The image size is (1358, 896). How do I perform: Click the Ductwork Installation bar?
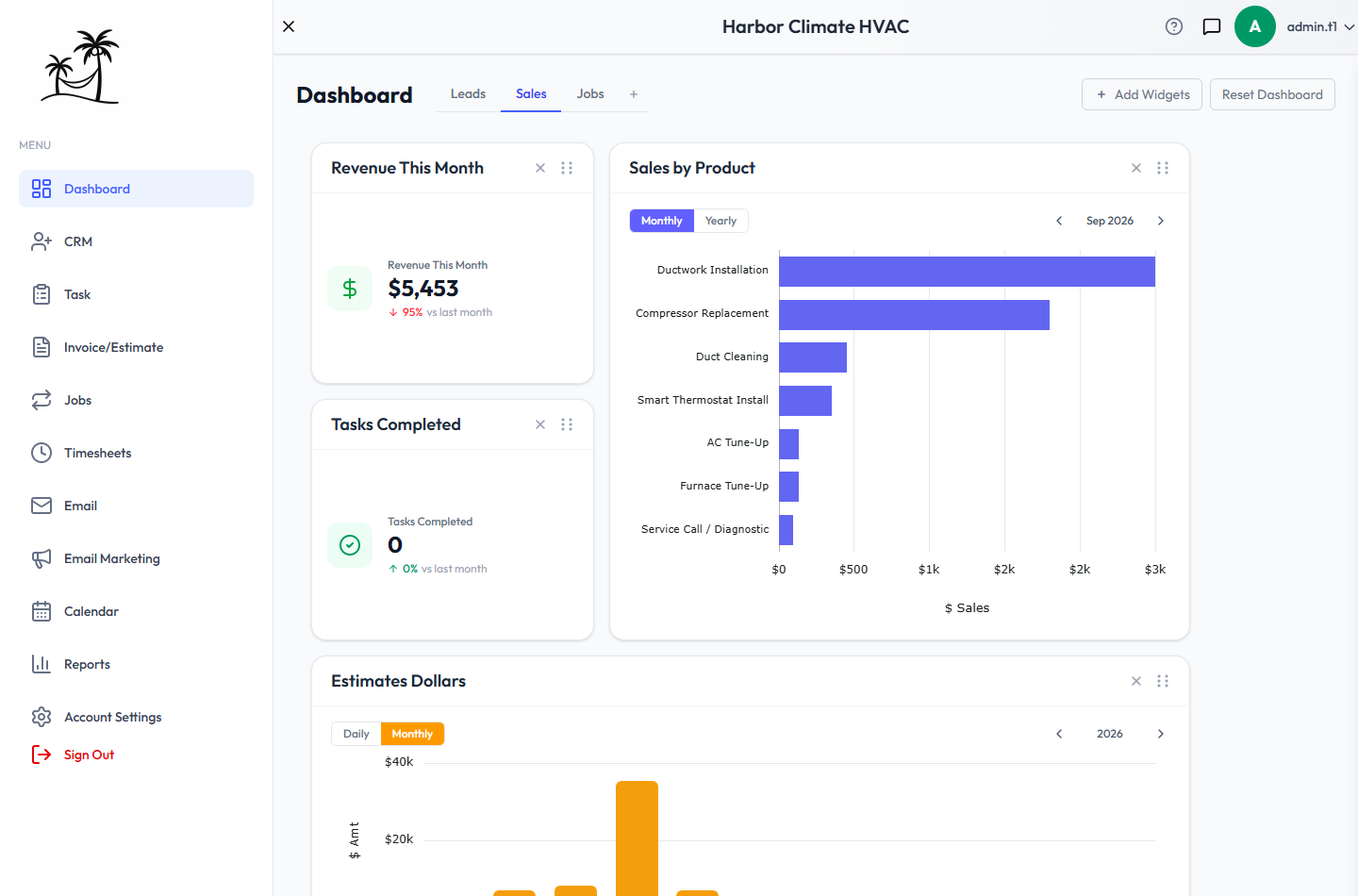pyautogui.click(x=967, y=272)
